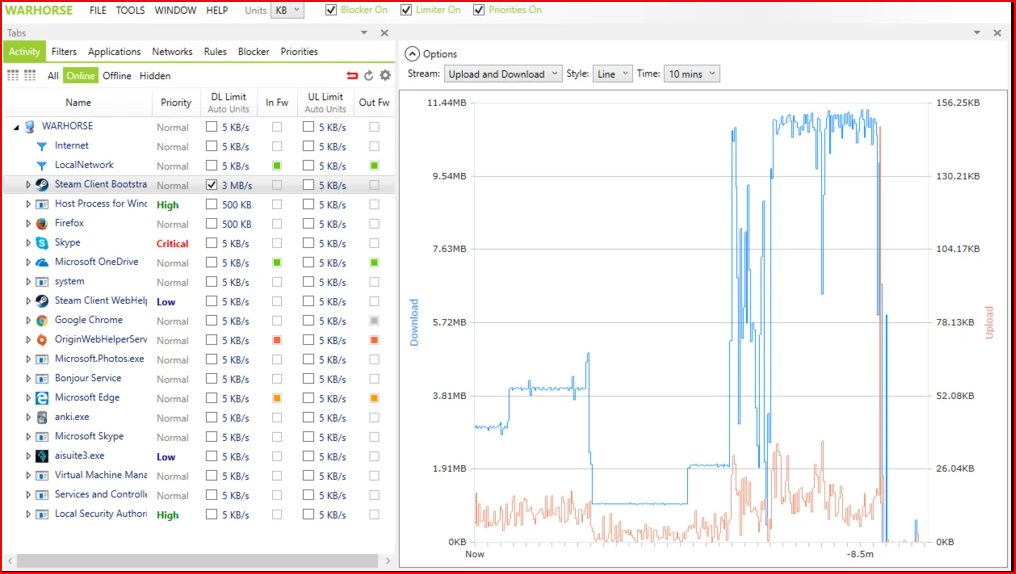
Task: Switch to the Priorities tab
Action: (x=299, y=51)
